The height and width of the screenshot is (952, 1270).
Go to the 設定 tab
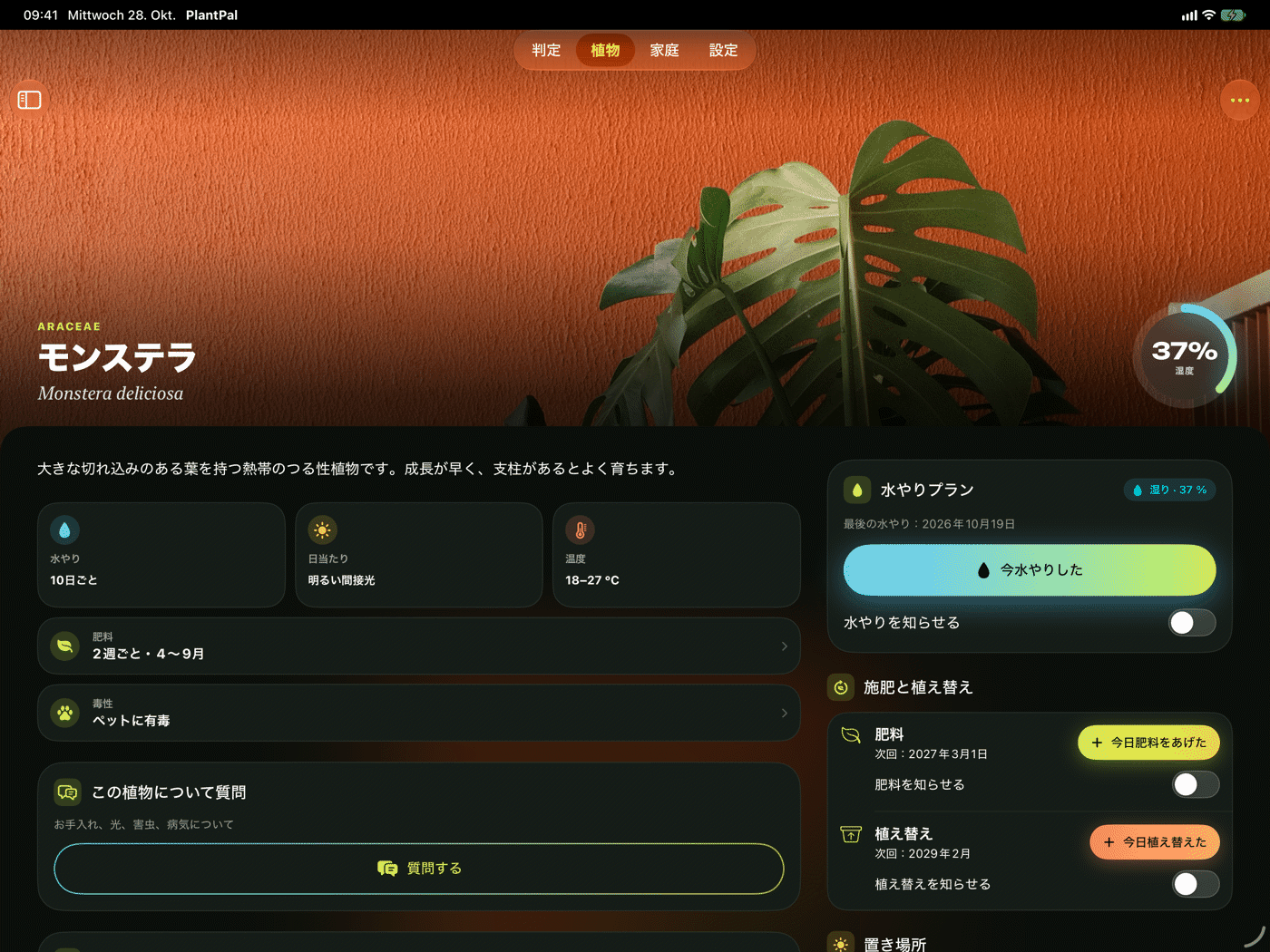click(x=723, y=51)
